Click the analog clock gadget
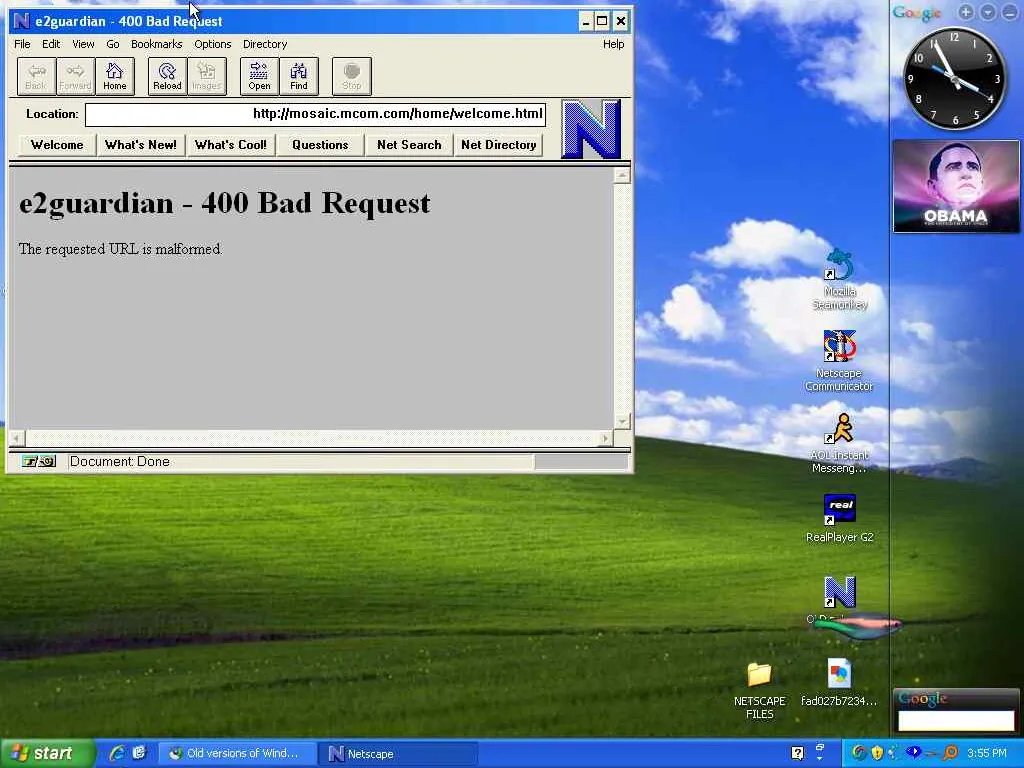 tap(955, 78)
